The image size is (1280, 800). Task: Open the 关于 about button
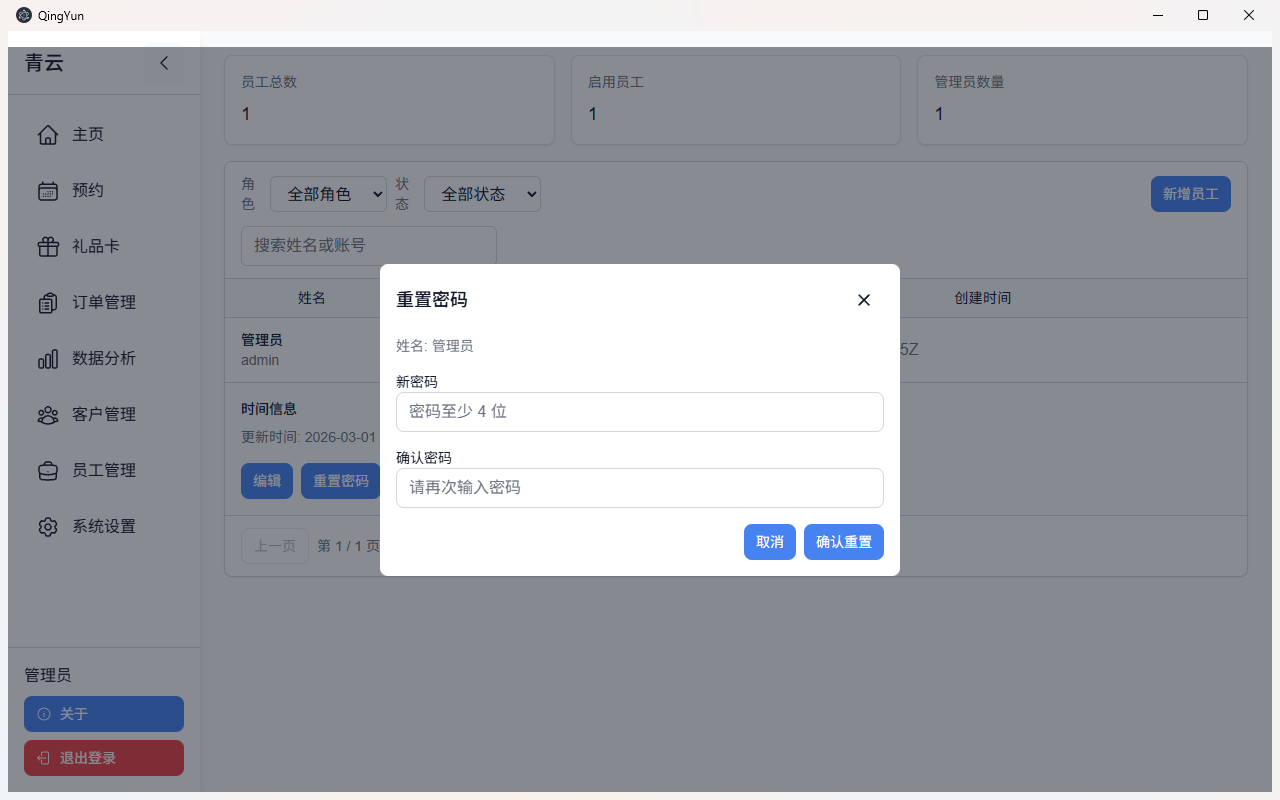point(104,714)
